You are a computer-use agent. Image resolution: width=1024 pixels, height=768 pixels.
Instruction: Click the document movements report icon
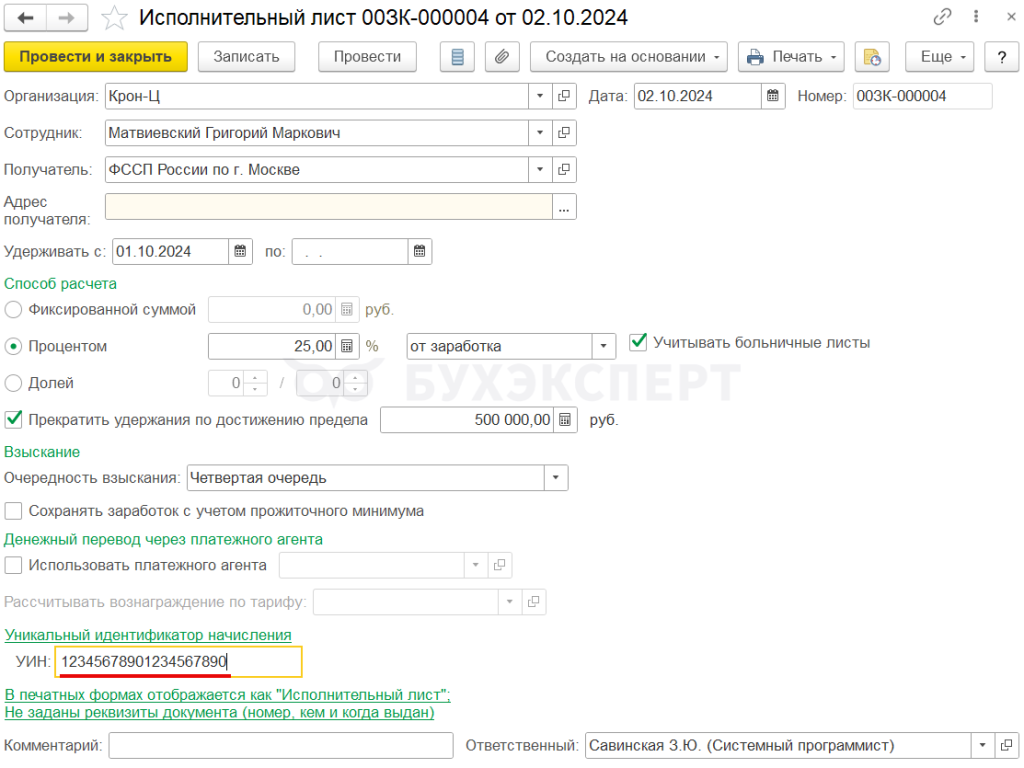click(x=458, y=57)
